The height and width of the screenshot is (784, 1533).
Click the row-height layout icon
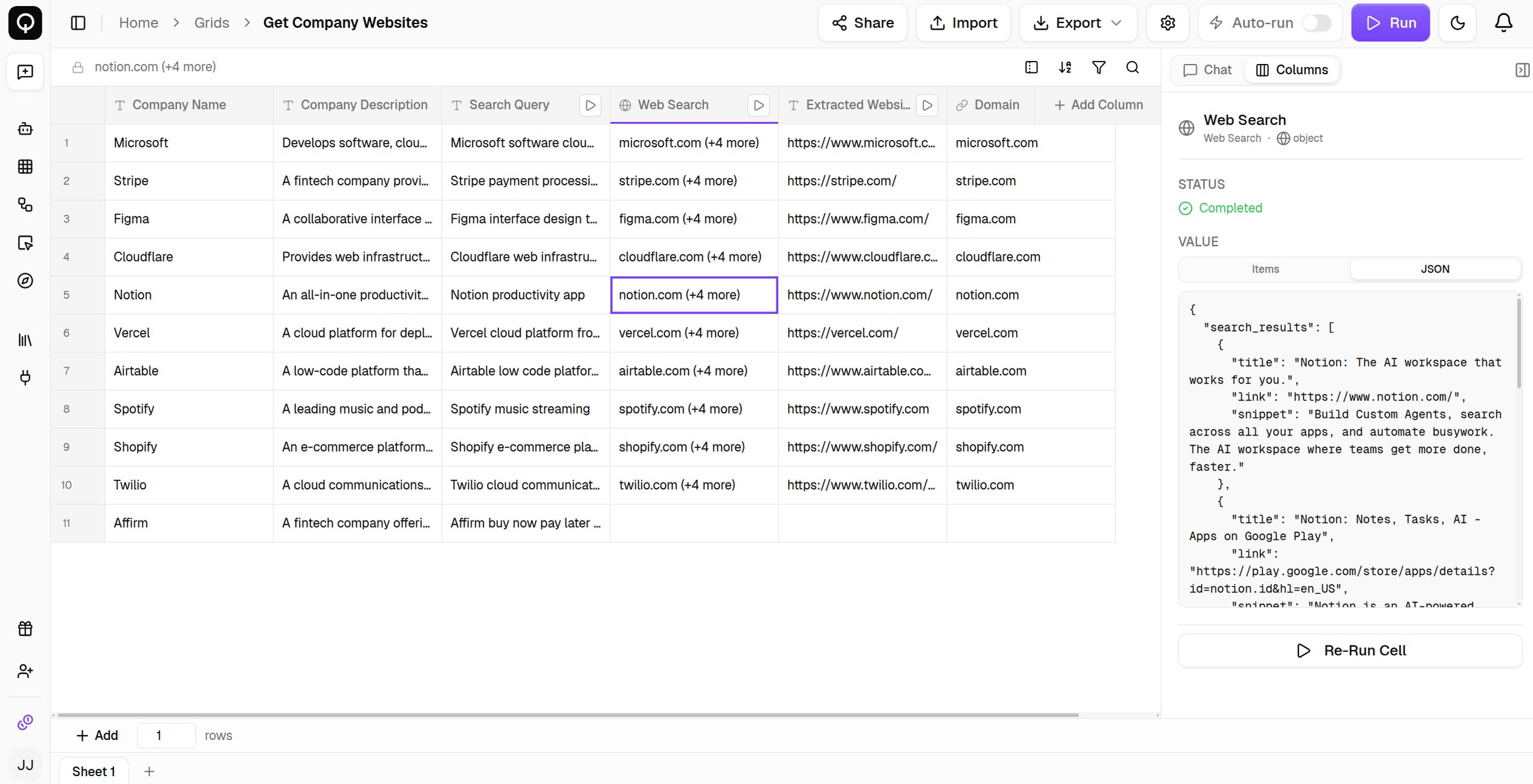[x=1031, y=67]
